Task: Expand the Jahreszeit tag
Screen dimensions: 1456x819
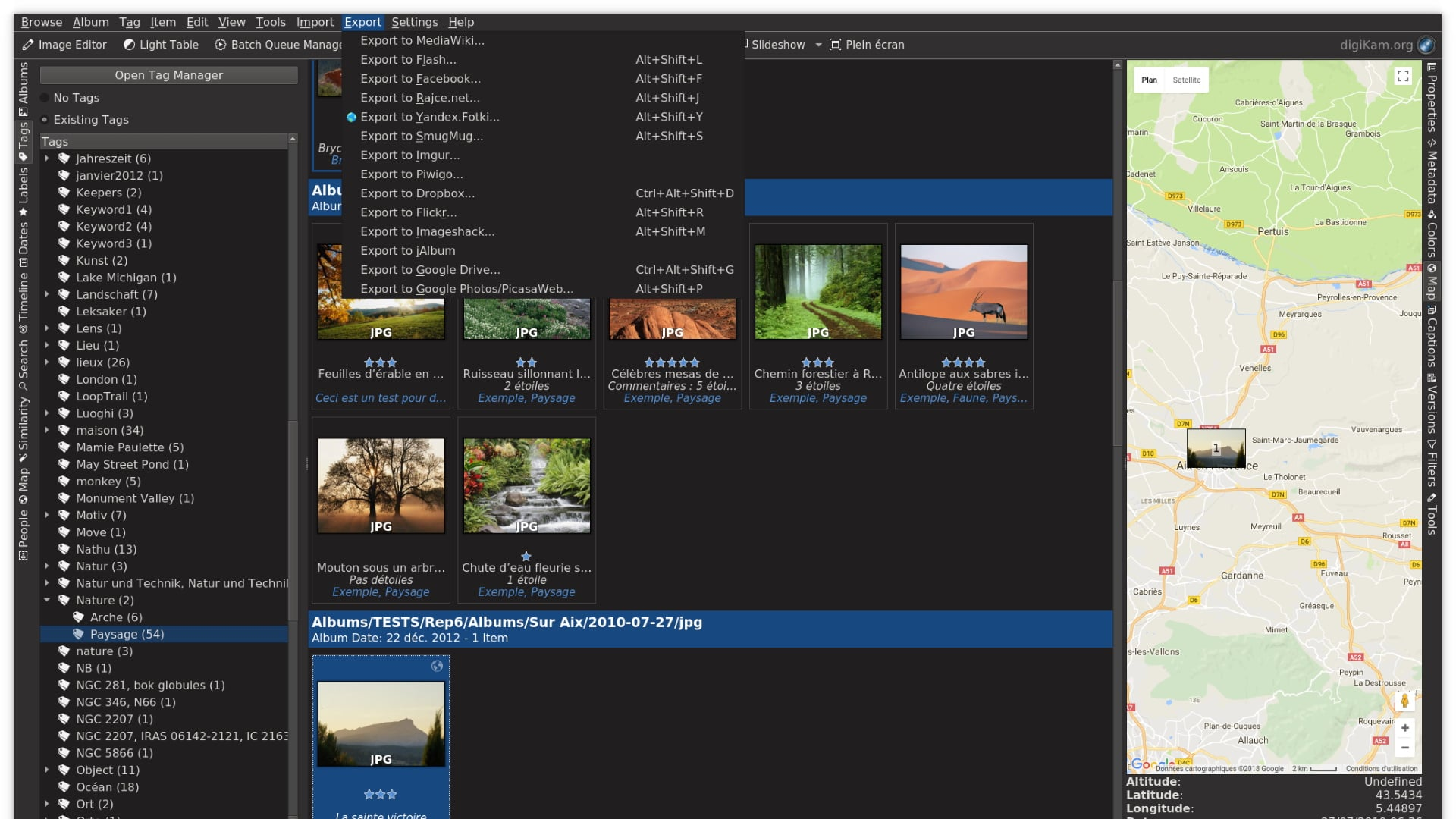Action: pyautogui.click(x=47, y=158)
